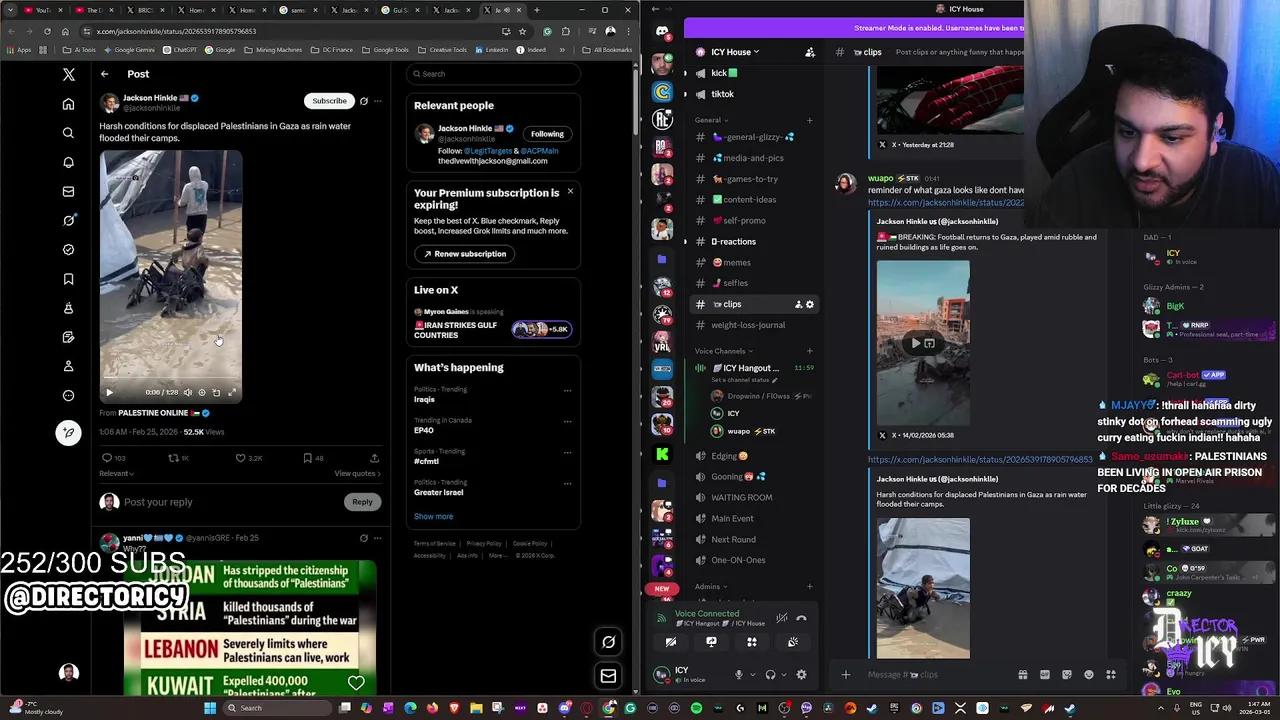Share the post via share icon
Image resolution: width=1280 pixels, height=720 pixels.
pos(374,458)
